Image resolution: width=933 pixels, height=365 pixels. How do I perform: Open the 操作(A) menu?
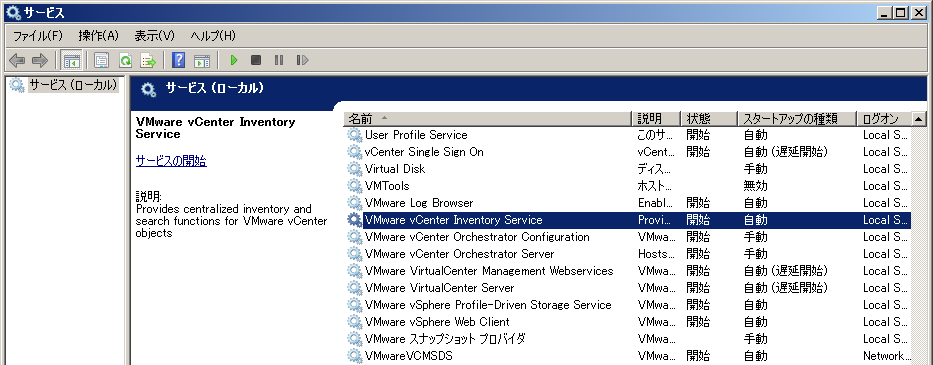(98, 36)
